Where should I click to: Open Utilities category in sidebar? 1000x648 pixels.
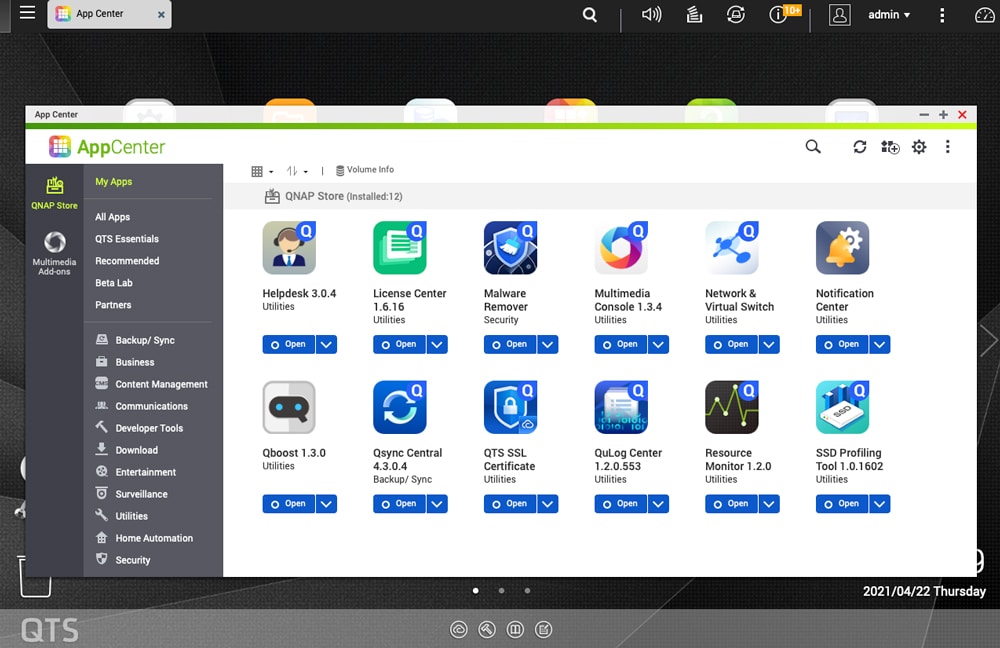pyautogui.click(x=122, y=516)
